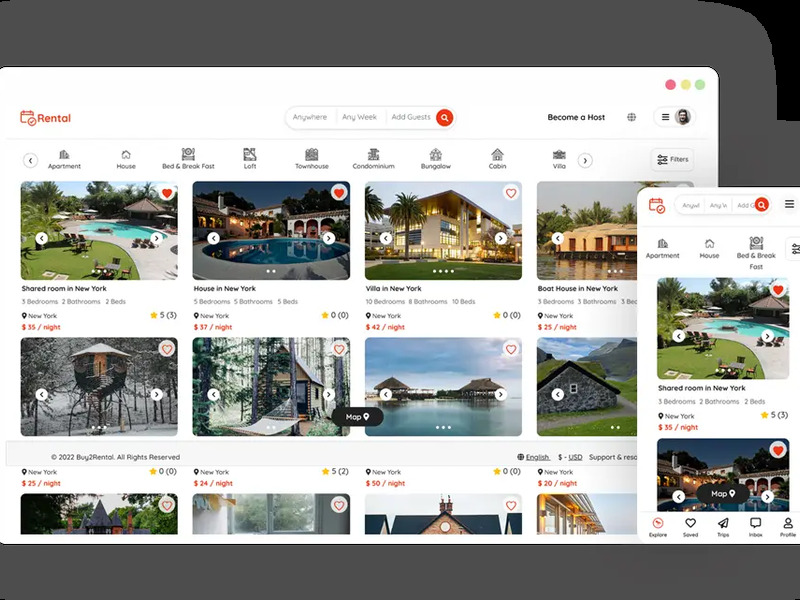
Task: Open the Filters button
Action: [x=672, y=159]
